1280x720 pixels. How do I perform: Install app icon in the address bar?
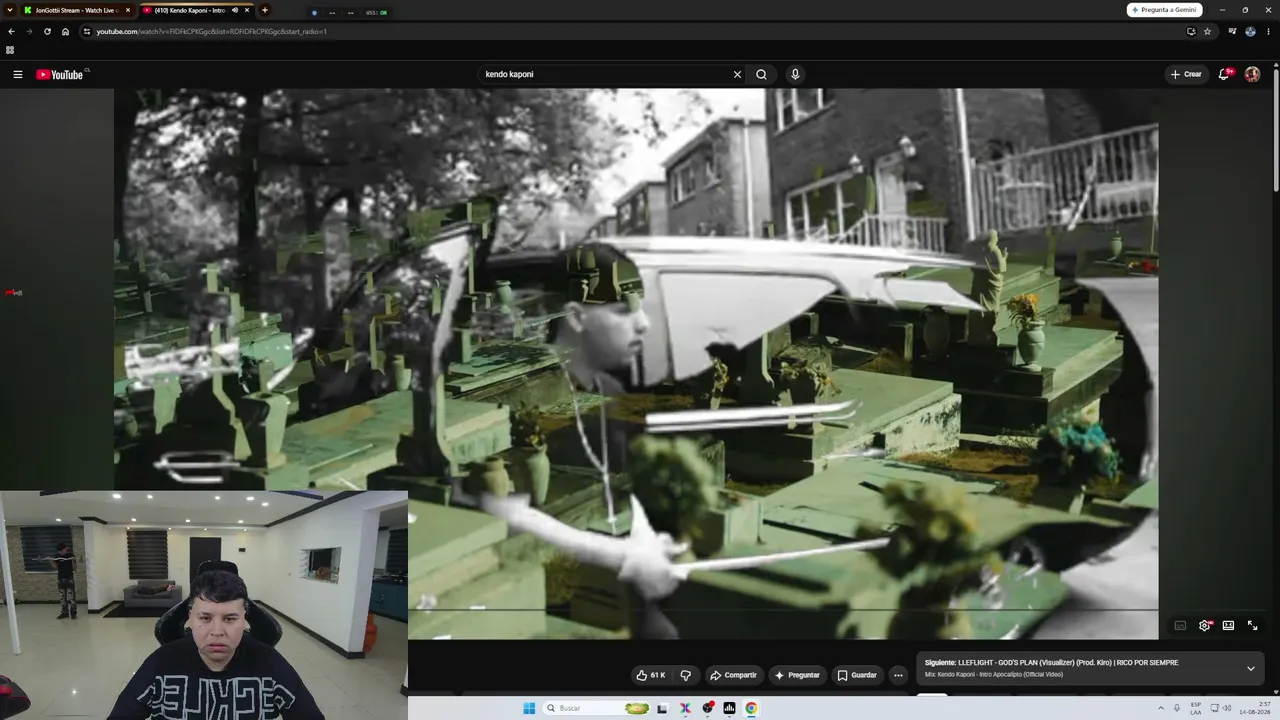click(1191, 31)
